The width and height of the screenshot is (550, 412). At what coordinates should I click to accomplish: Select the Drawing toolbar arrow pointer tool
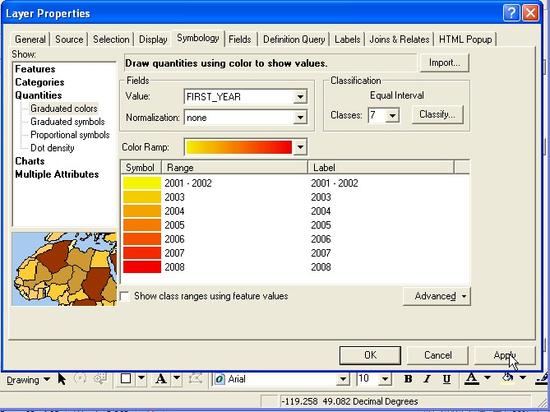click(x=62, y=379)
